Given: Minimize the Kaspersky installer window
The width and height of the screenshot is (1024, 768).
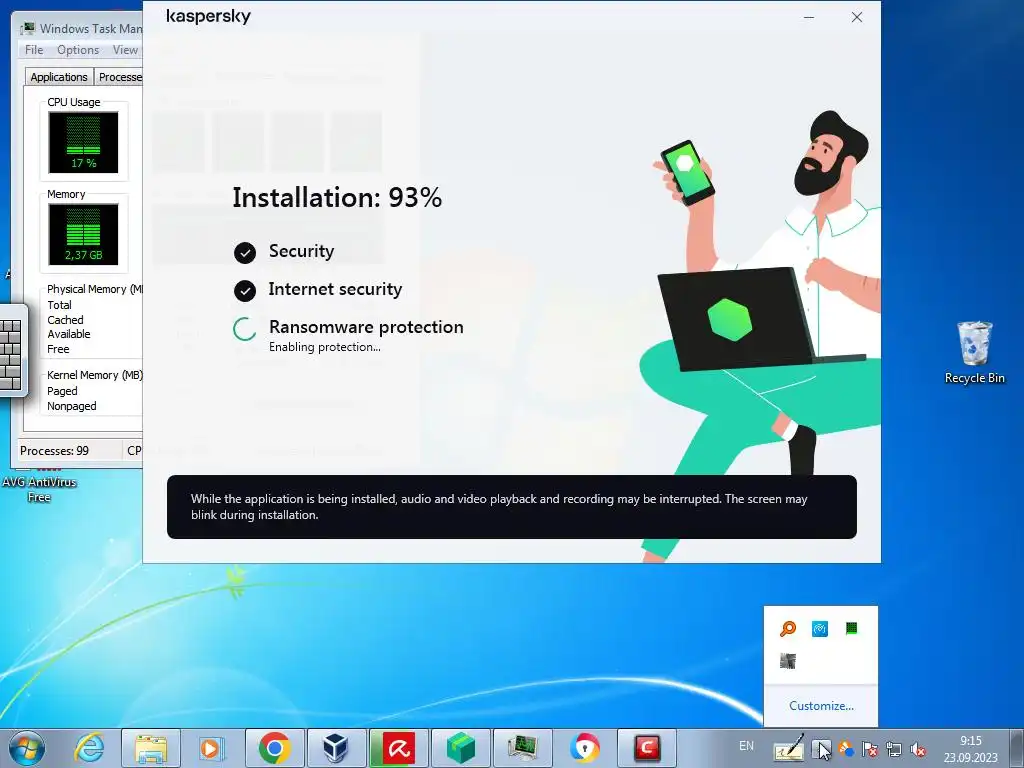Looking at the screenshot, I should tap(808, 18).
